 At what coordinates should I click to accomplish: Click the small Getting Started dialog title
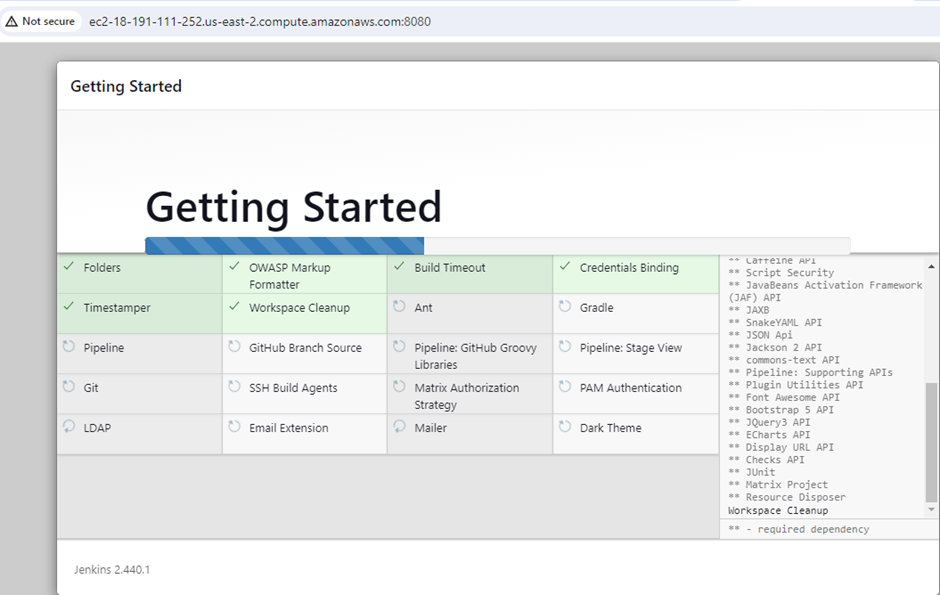click(x=126, y=86)
